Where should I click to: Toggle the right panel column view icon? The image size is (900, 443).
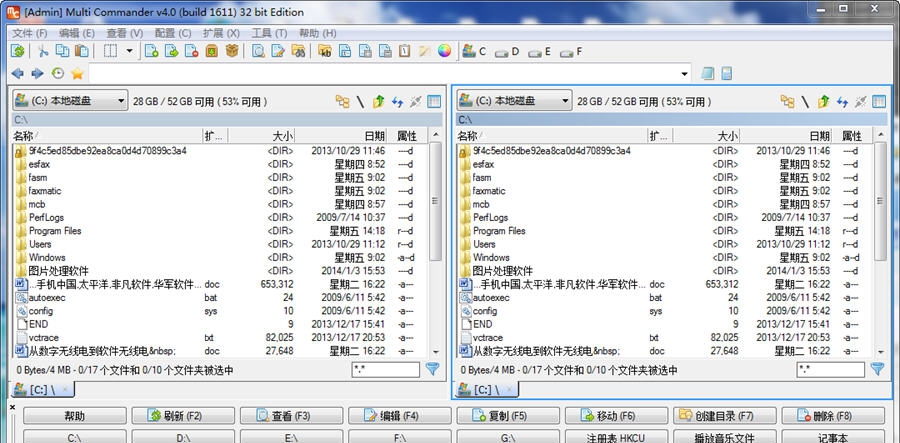point(879,102)
